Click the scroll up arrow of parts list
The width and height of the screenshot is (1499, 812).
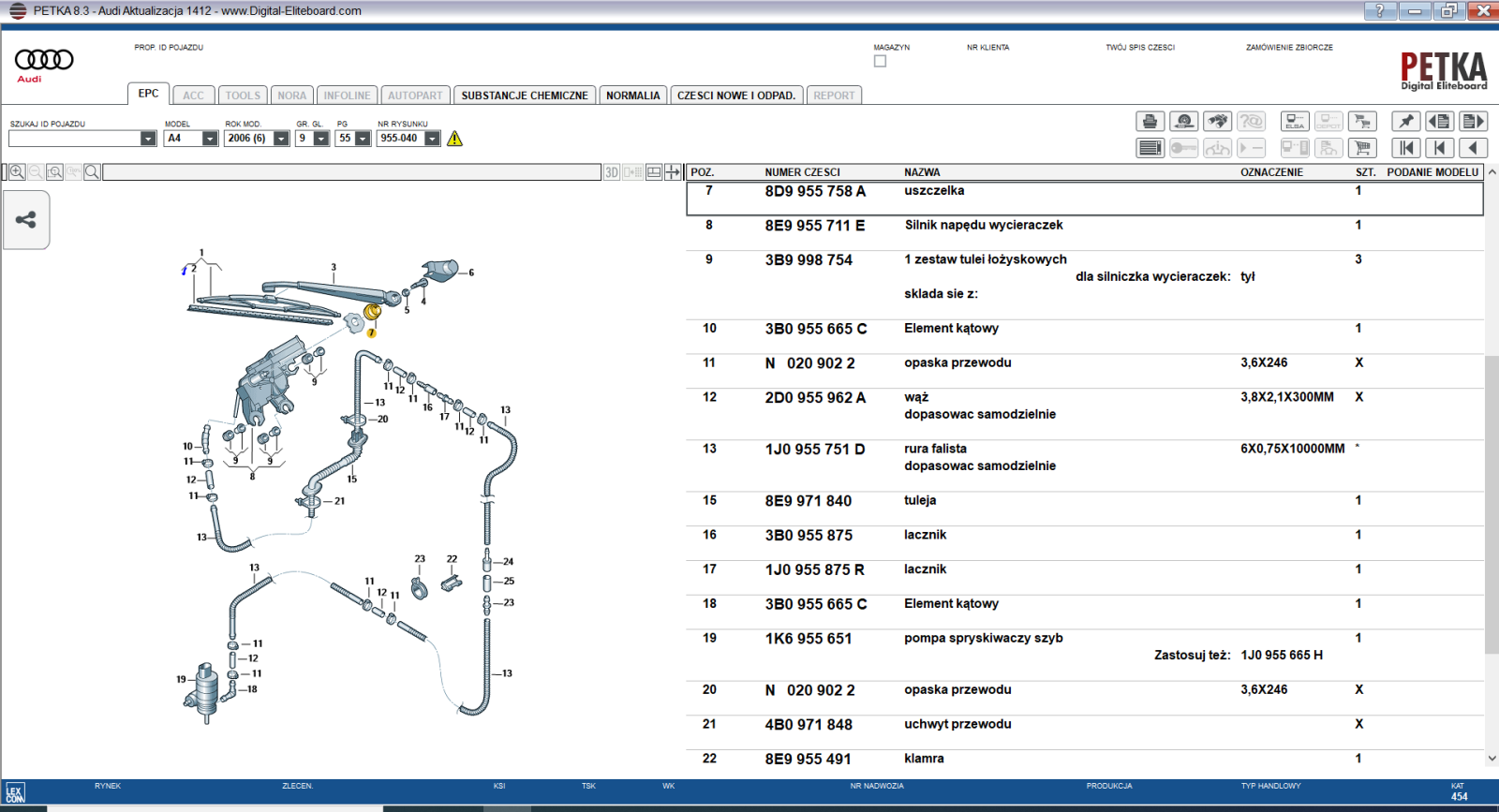[1492, 172]
